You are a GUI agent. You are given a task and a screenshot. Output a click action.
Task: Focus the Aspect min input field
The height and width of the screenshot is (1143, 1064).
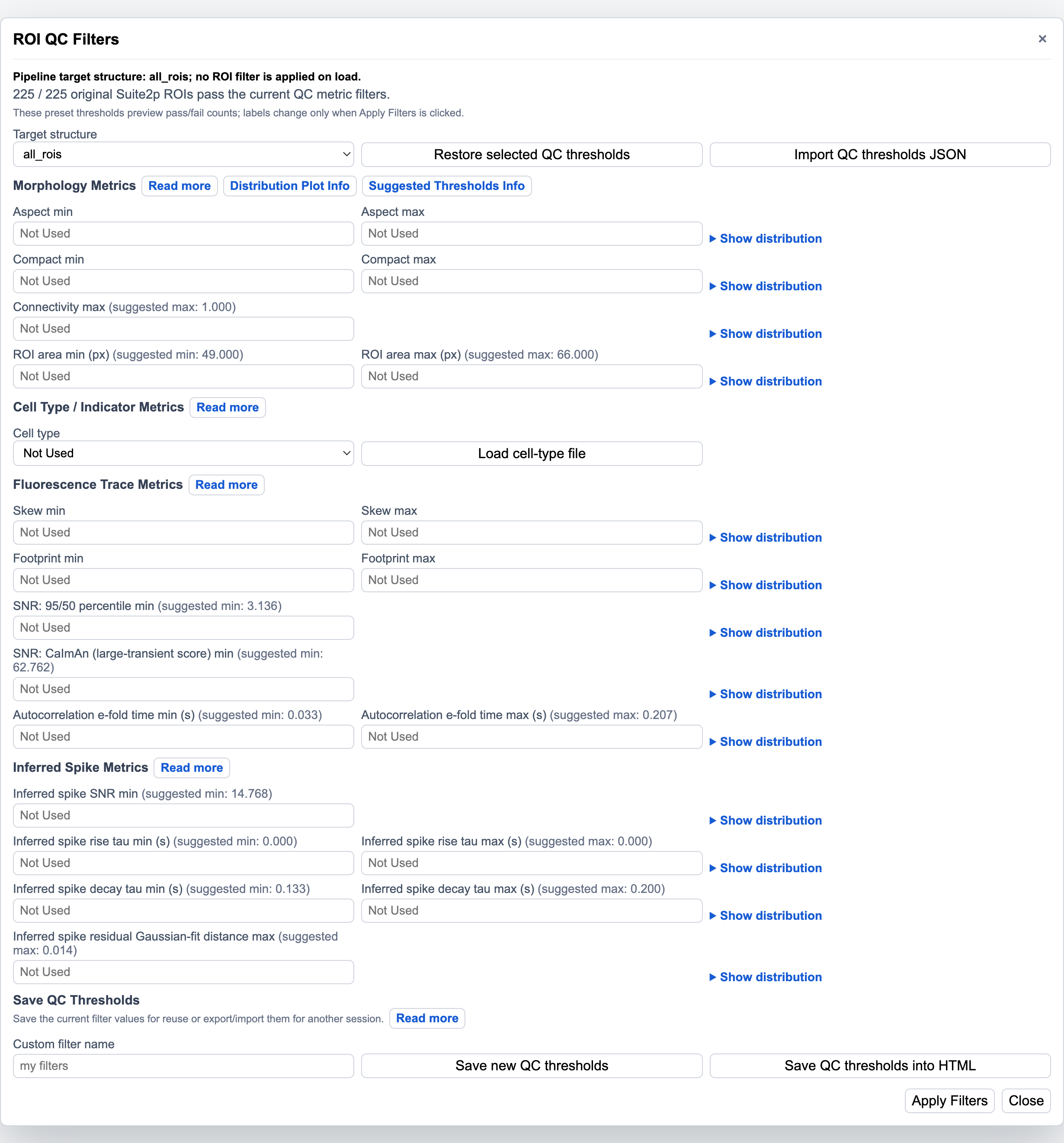(x=183, y=234)
